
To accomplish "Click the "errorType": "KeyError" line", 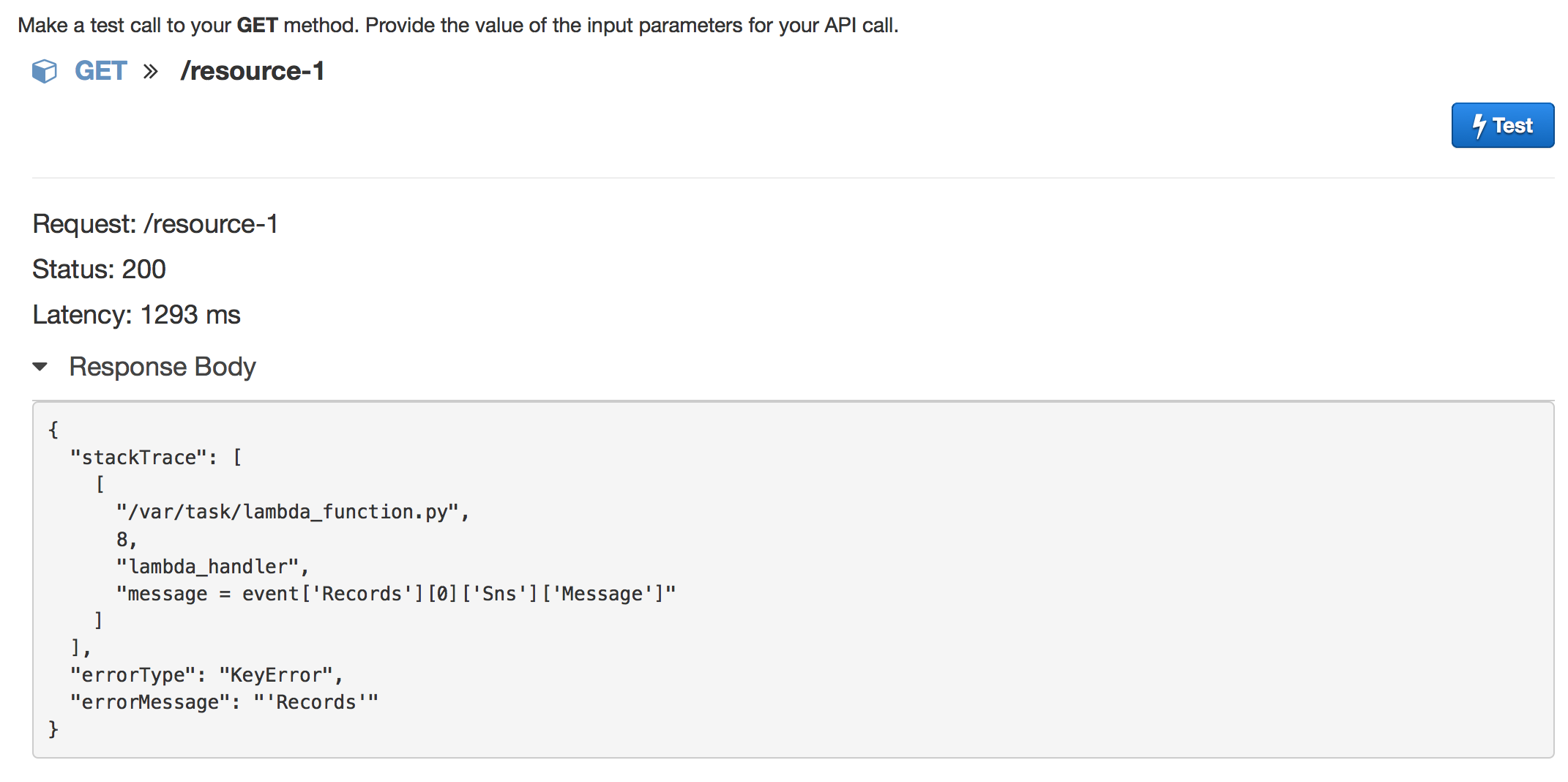I will pos(206,675).
